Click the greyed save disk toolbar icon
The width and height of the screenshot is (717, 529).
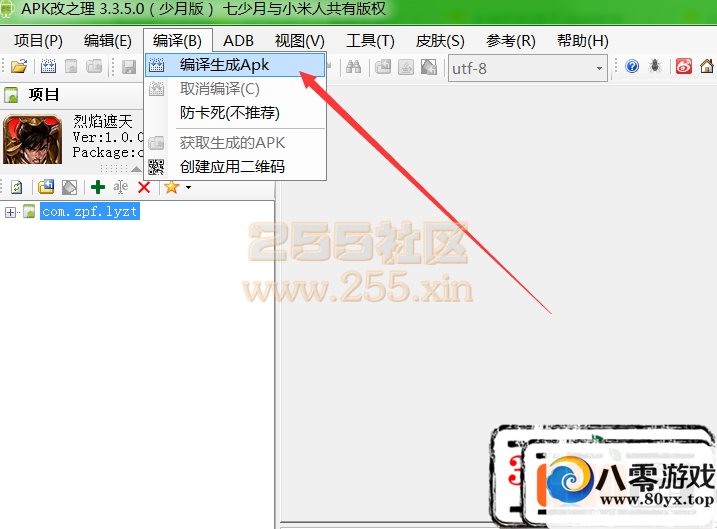tap(129, 67)
